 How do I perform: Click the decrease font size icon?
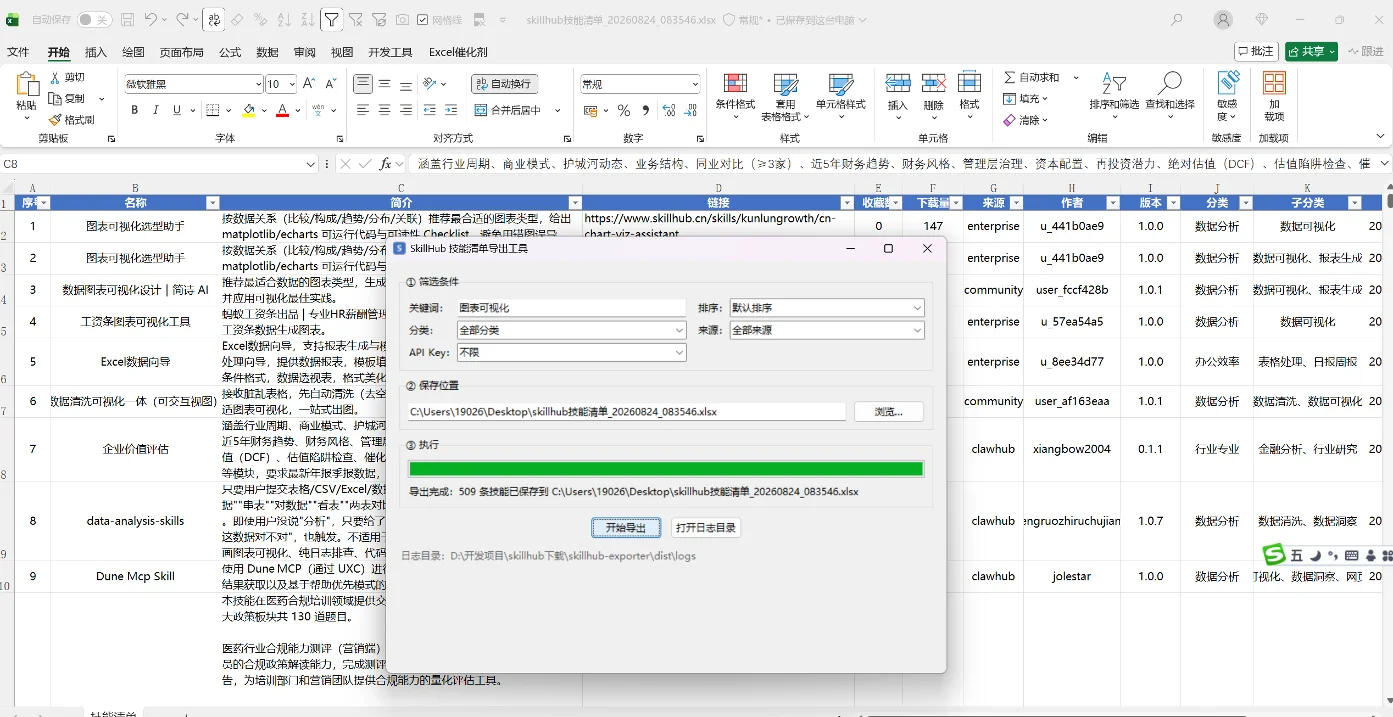click(x=332, y=84)
